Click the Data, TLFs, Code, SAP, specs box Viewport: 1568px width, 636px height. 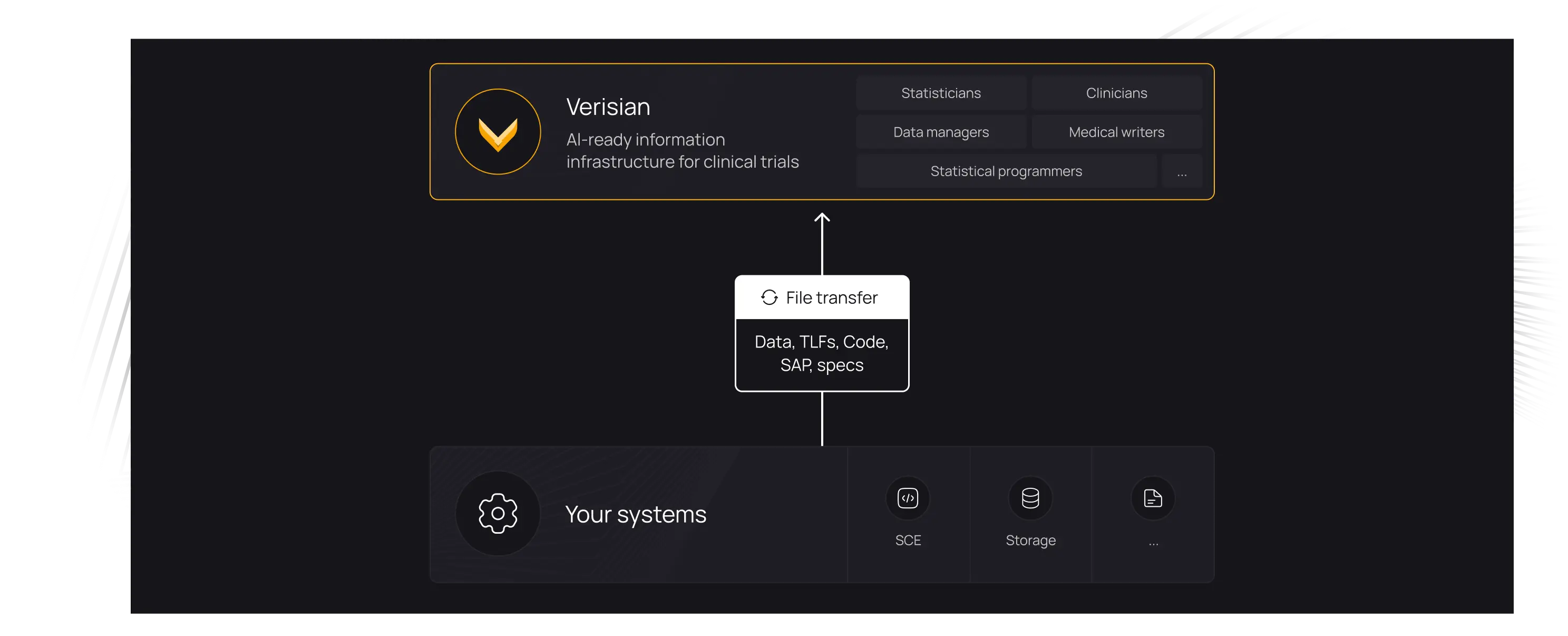pos(822,353)
